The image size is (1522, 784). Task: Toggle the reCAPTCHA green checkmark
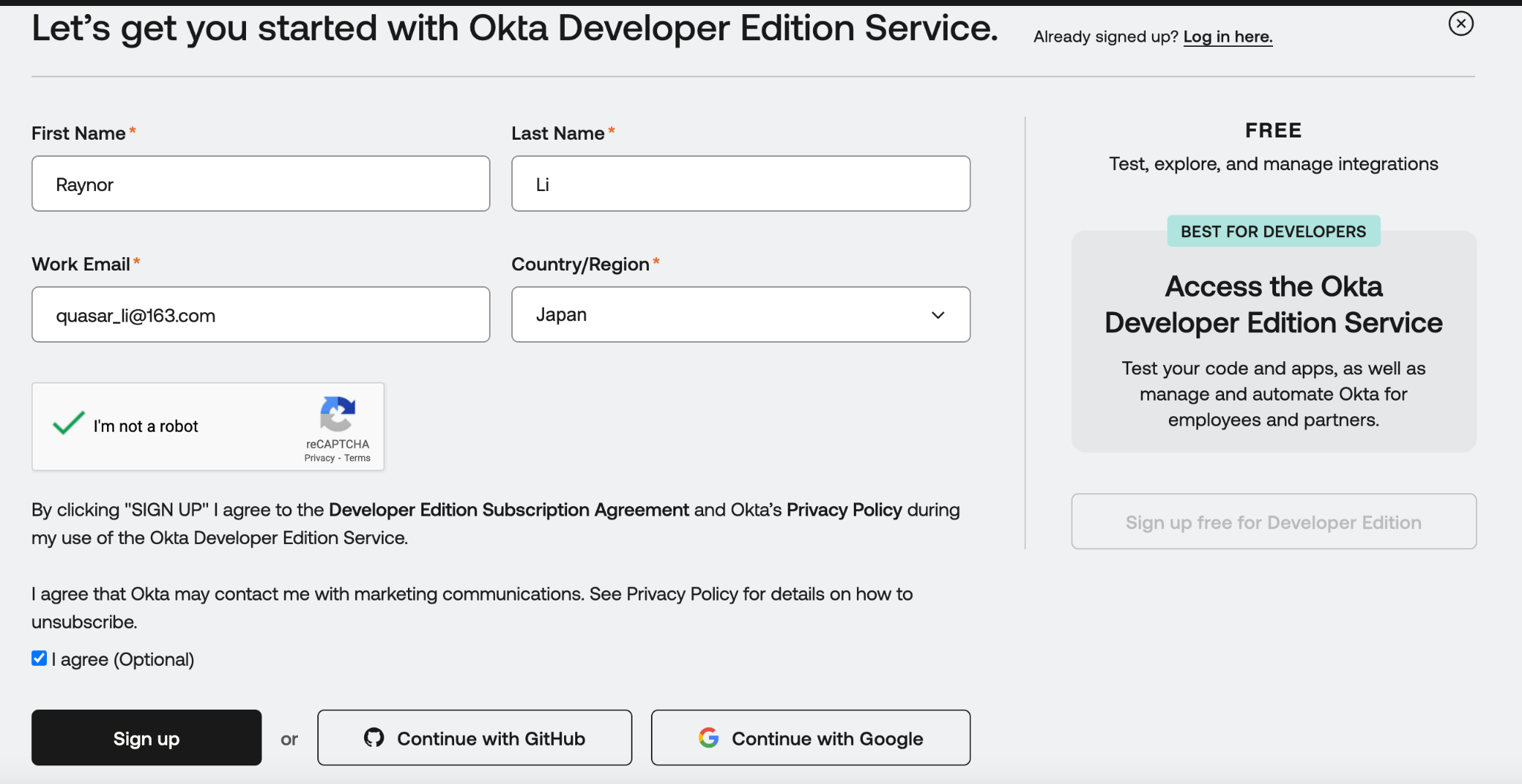[x=68, y=423]
